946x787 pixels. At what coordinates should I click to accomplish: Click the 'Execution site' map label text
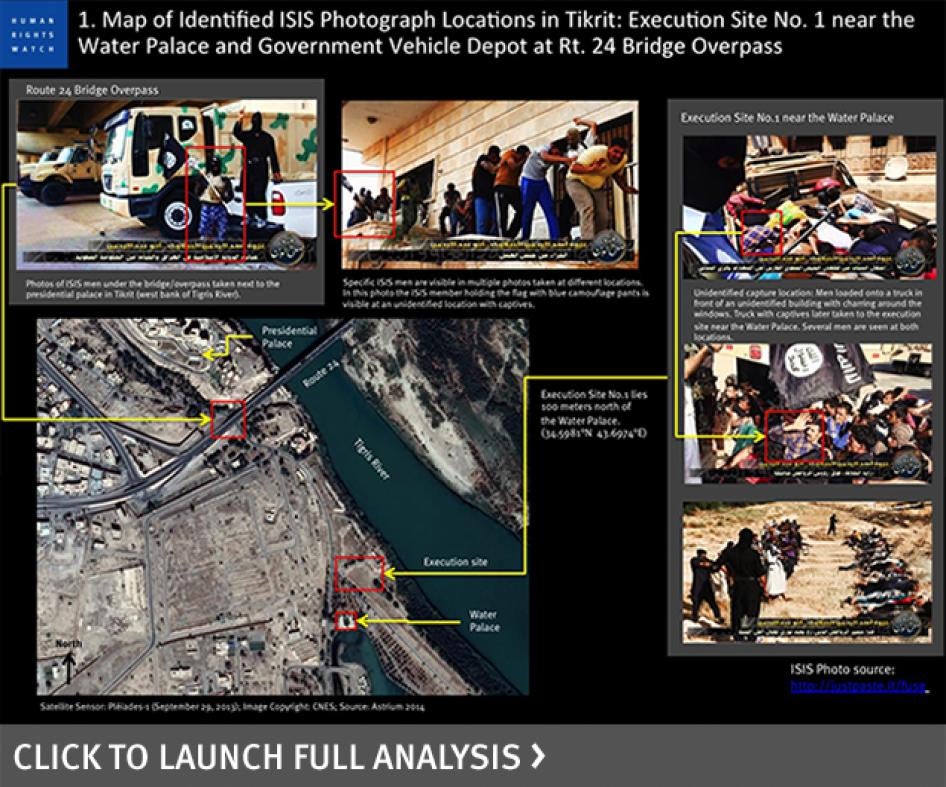(x=455, y=562)
